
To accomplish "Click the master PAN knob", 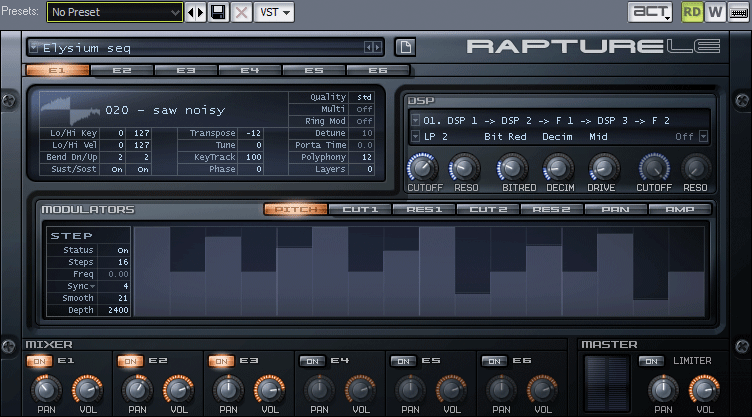I will [663, 390].
